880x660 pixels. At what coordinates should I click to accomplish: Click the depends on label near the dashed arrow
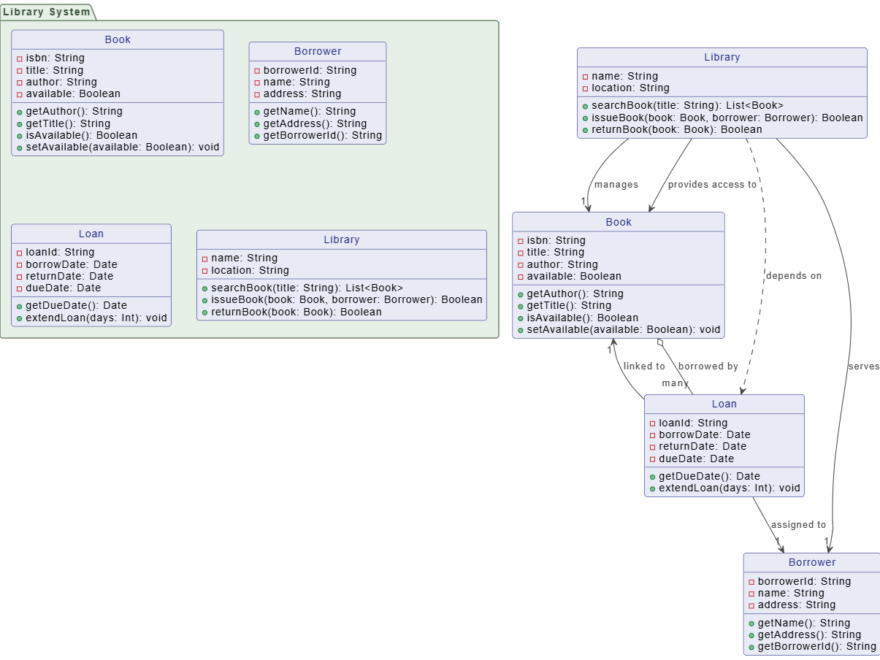tap(793, 275)
